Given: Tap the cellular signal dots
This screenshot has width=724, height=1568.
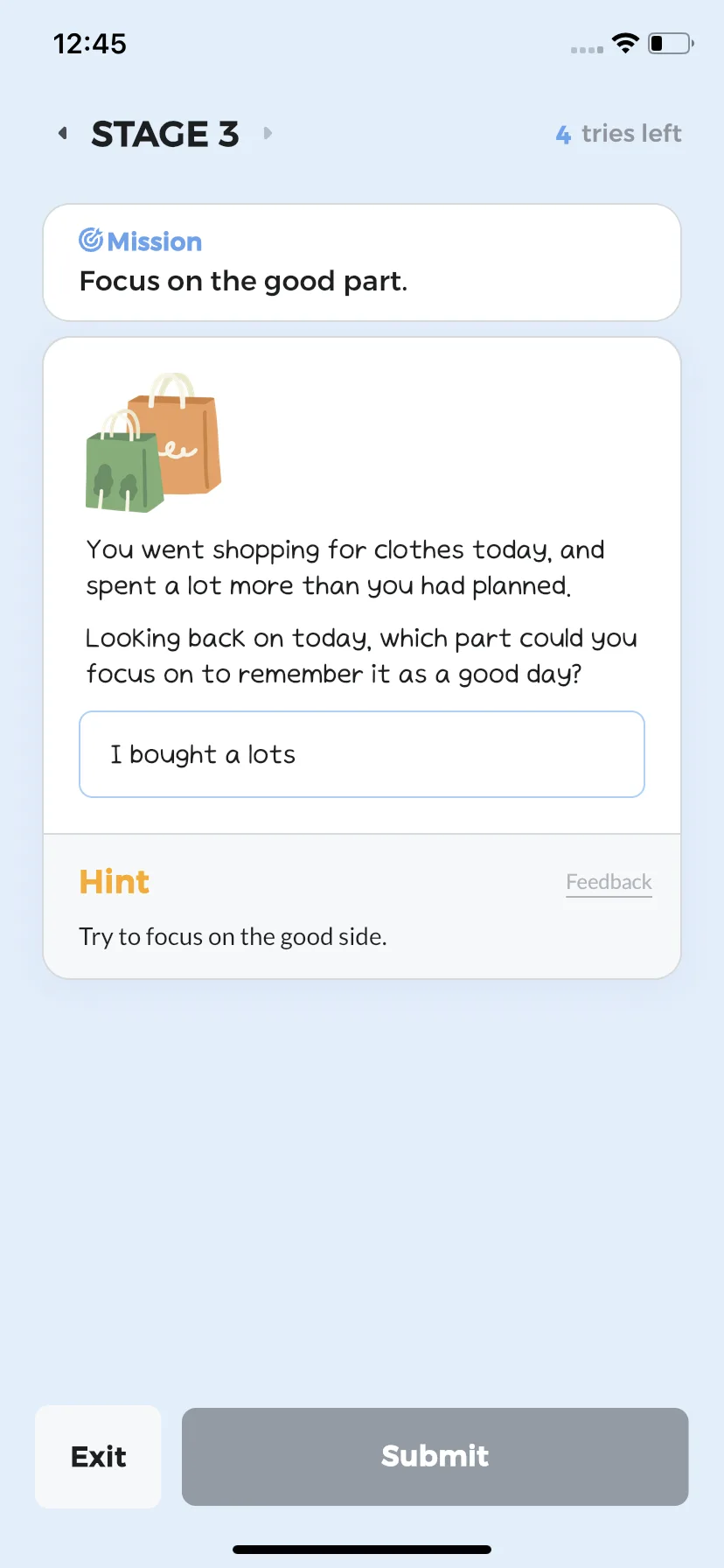Looking at the screenshot, I should [587, 50].
